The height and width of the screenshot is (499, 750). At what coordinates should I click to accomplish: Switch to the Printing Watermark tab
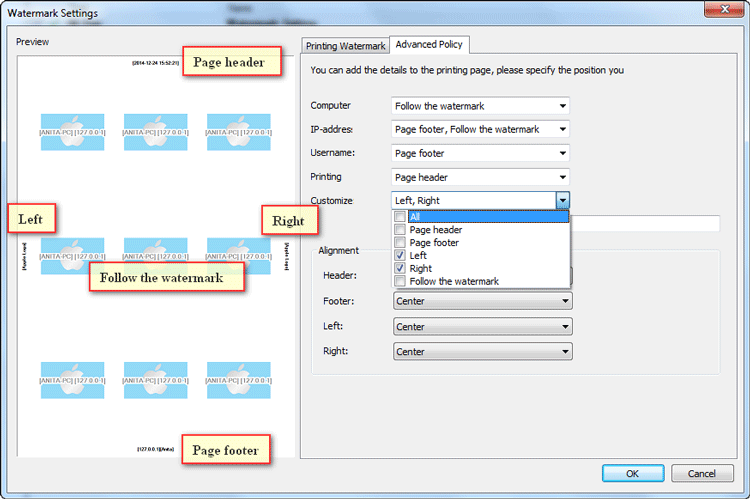[x=345, y=45]
